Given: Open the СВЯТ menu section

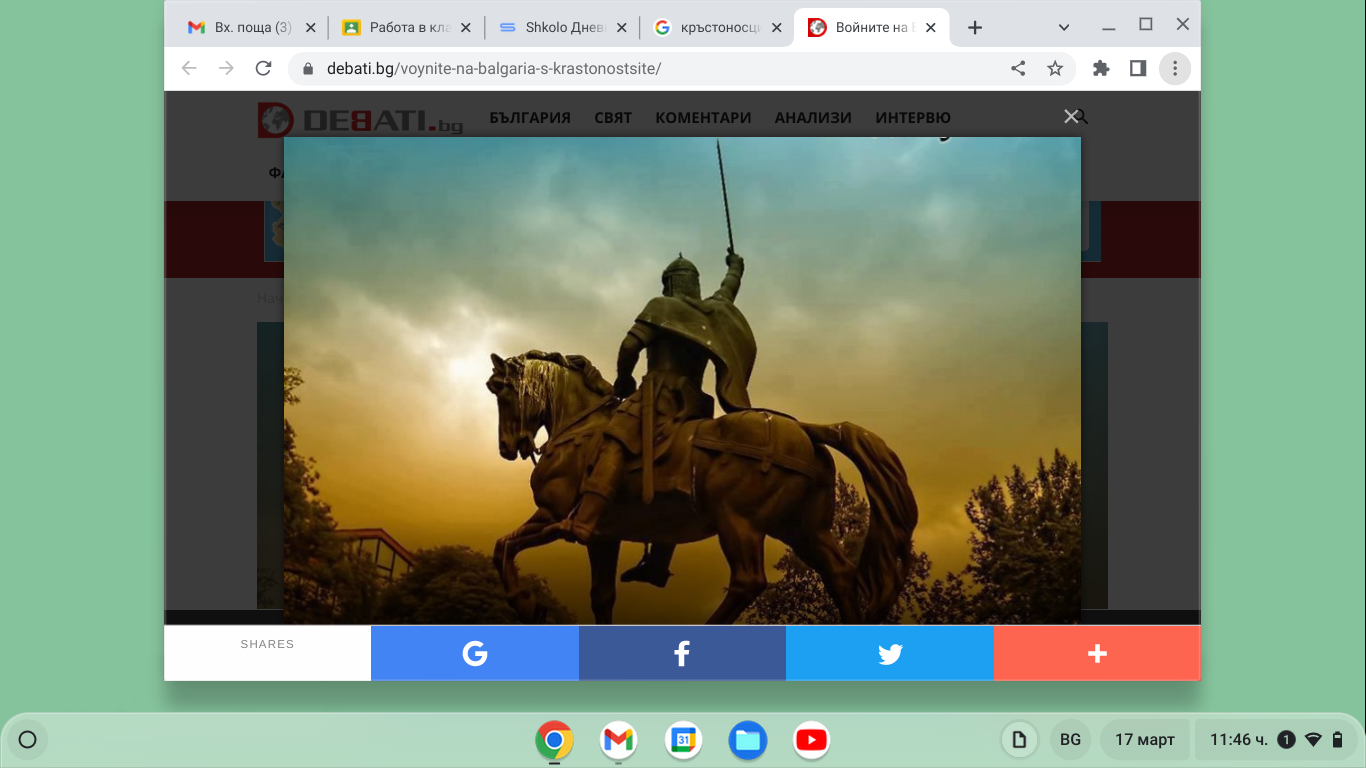Looking at the screenshot, I should click(x=613, y=118).
